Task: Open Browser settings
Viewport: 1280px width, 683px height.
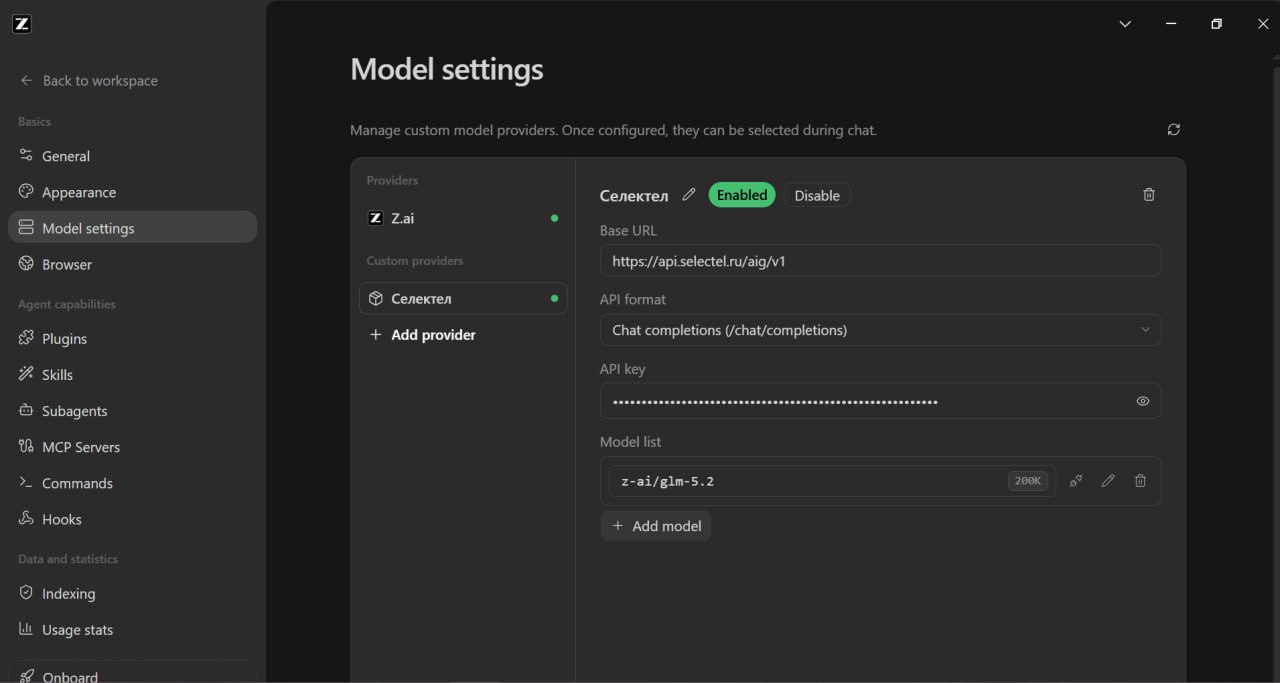Action: 132,264
